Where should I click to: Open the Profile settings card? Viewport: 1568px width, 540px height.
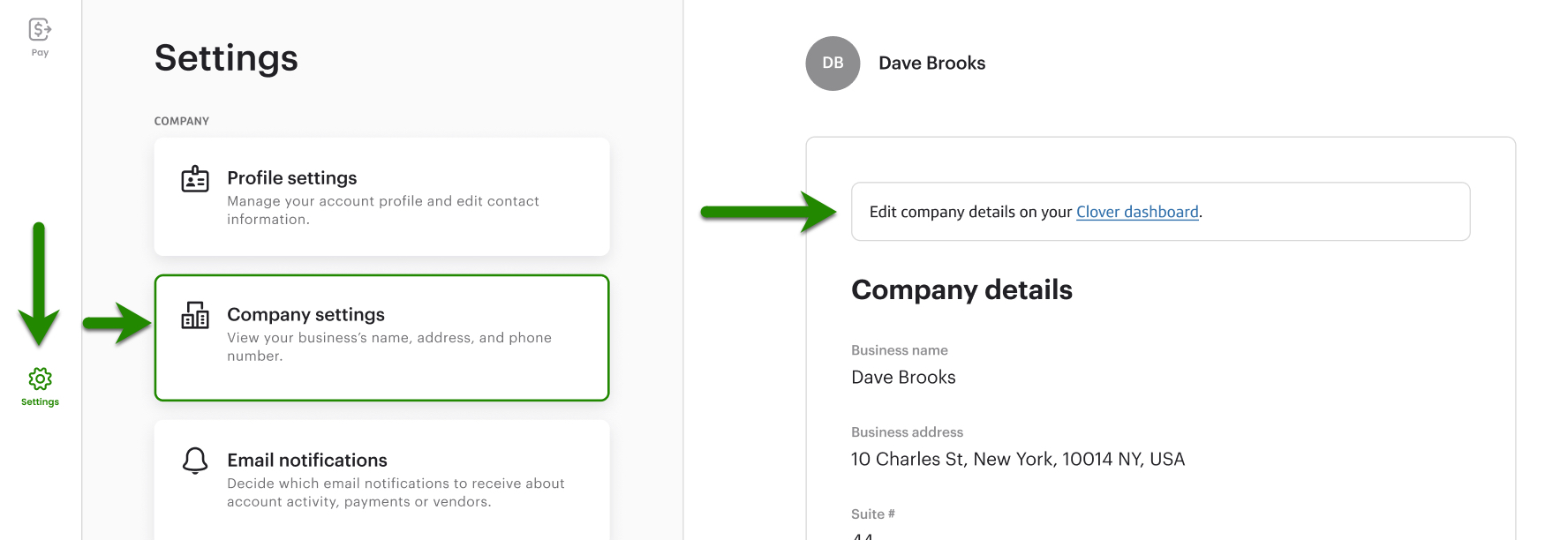(381, 196)
